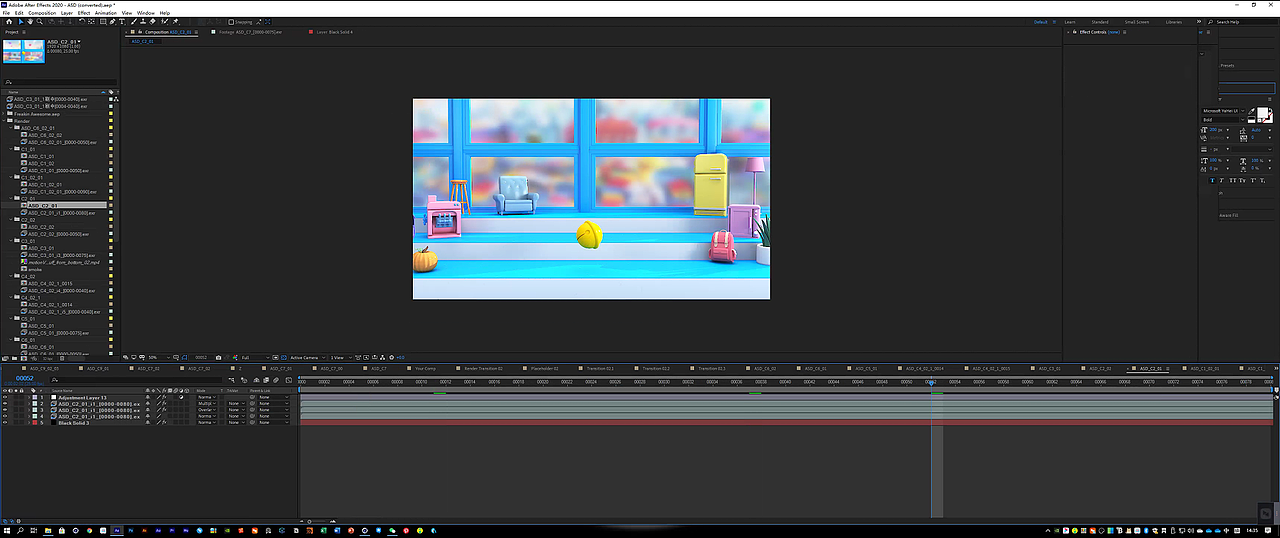Open the Layer Black Solid 4 viewer tab
Screen dimensions: 1280x538
[334, 32]
